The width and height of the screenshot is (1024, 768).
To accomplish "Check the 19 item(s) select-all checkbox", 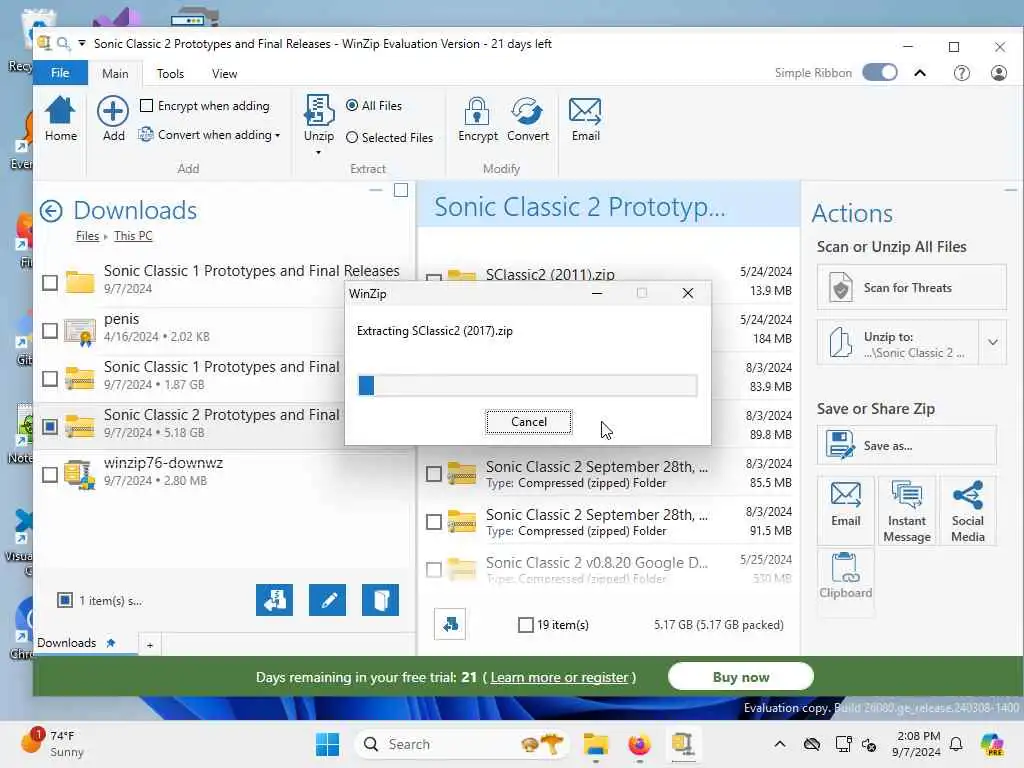I will [x=525, y=625].
